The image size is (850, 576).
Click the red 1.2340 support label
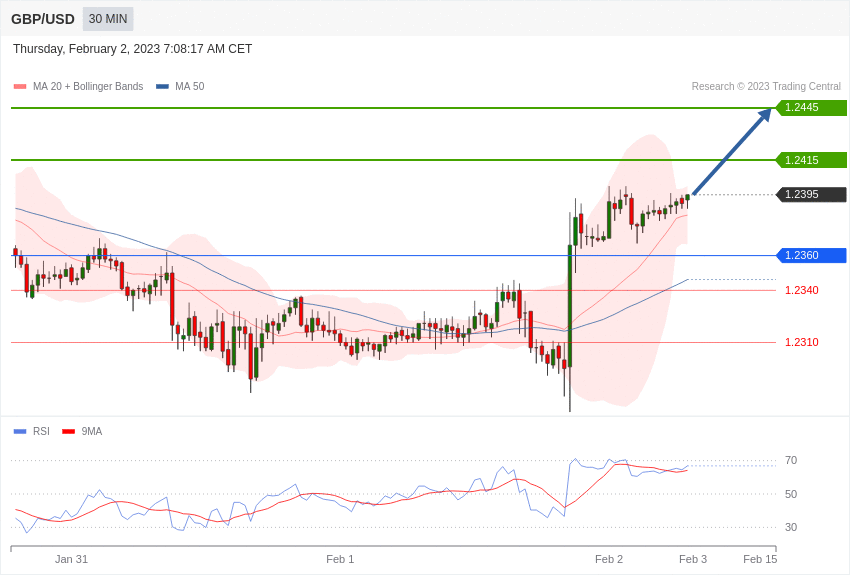(802, 290)
